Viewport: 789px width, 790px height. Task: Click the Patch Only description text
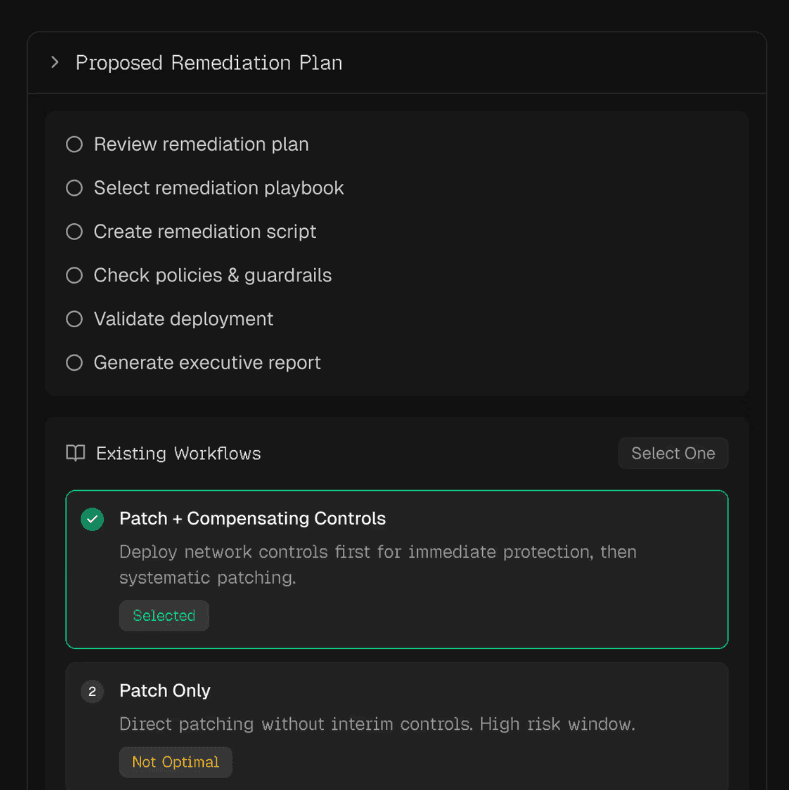(377, 724)
